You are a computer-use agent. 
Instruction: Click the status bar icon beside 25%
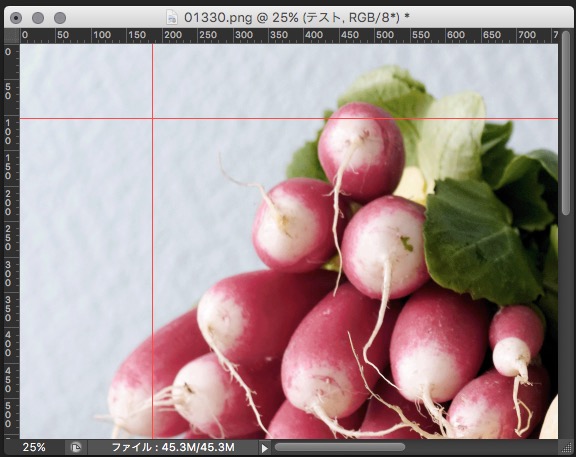[76, 447]
